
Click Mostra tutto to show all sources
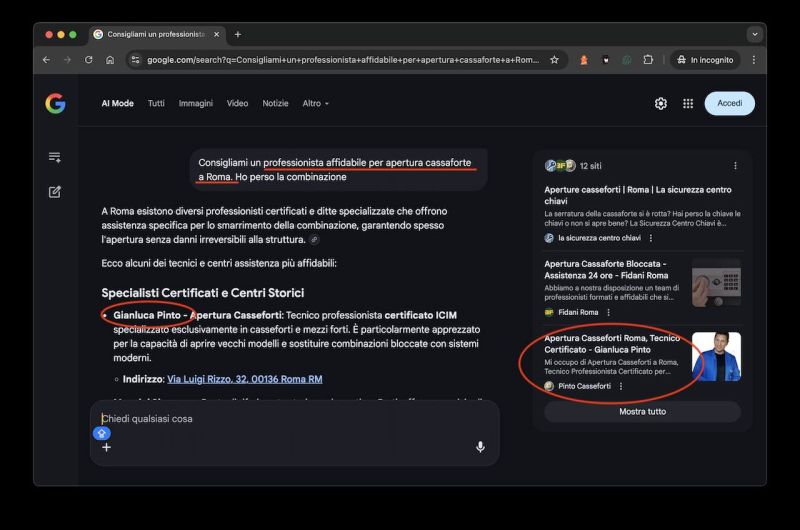(642, 411)
